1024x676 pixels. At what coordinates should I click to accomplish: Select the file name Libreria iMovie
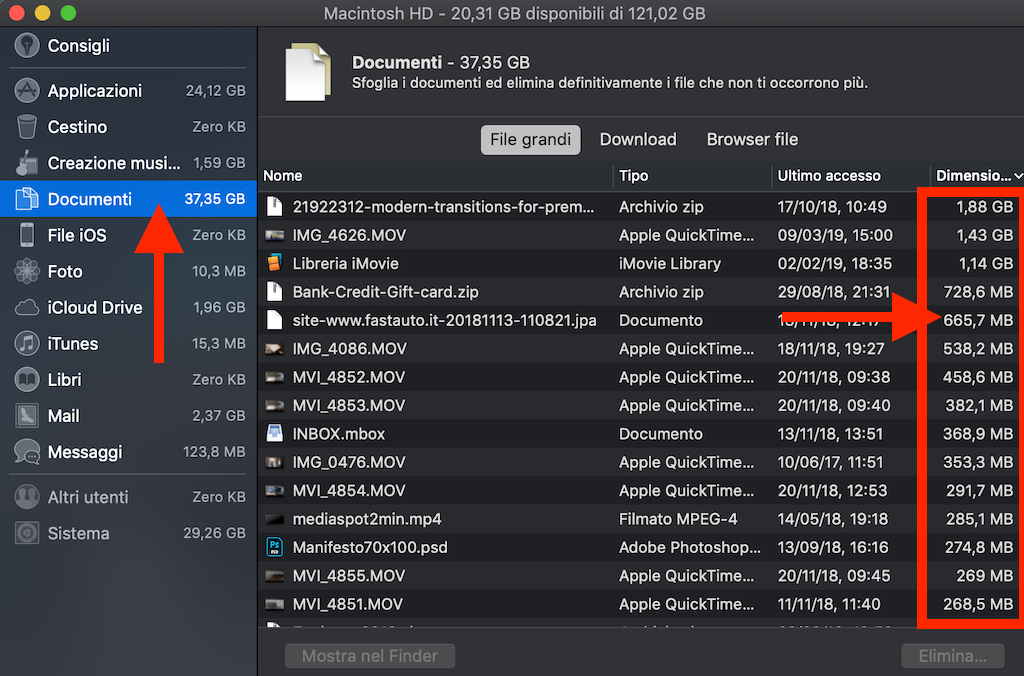pyautogui.click(x=345, y=263)
